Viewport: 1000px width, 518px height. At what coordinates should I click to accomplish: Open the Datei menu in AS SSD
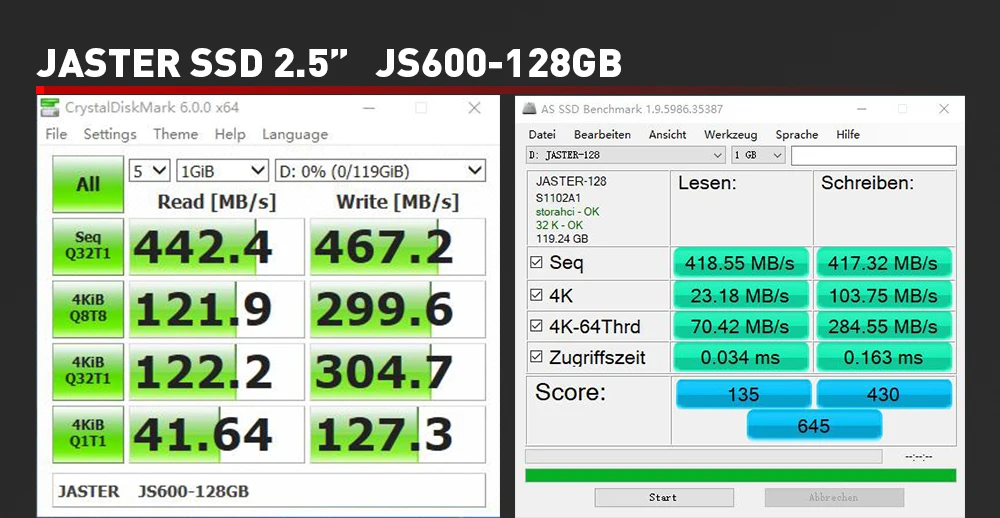[542, 135]
